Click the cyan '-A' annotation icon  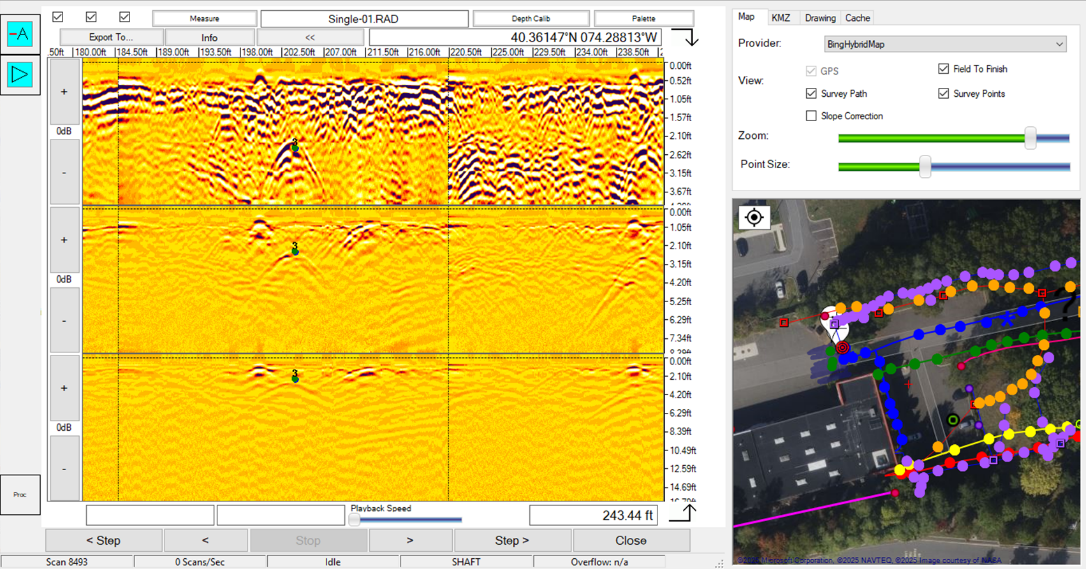click(20, 33)
